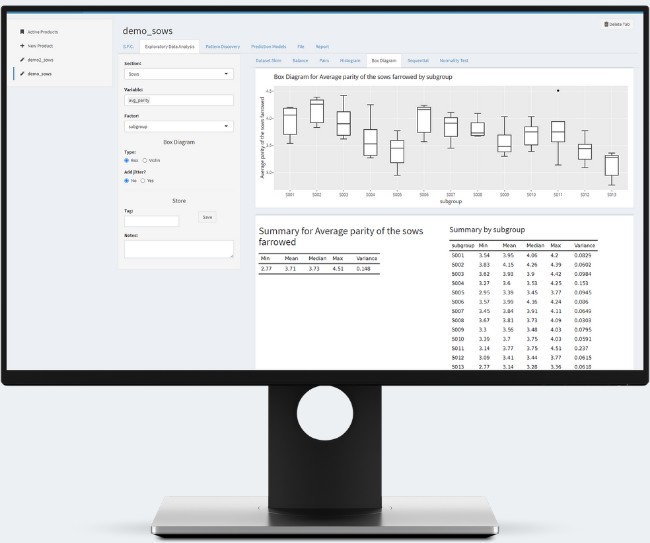Image resolution: width=650 pixels, height=543 pixels.
Task: Switch to the S.P.C. tab
Action: (x=129, y=47)
